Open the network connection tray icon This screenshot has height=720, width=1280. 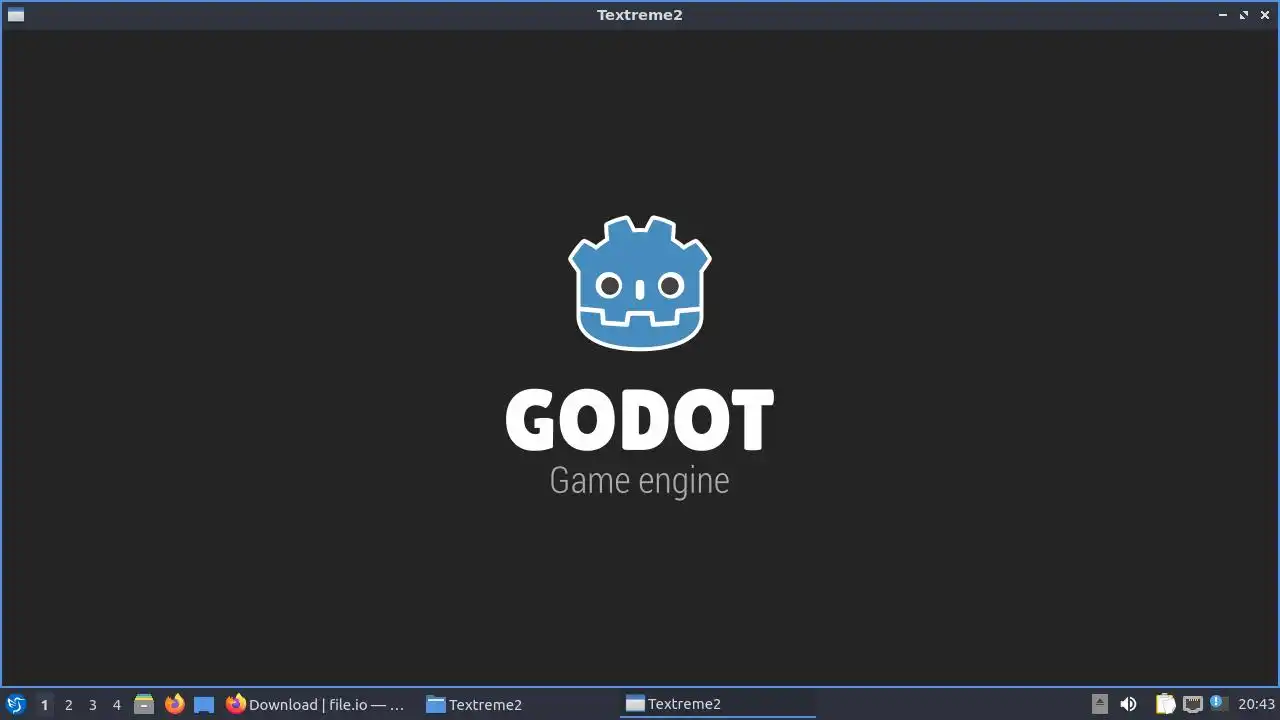click(x=1192, y=704)
